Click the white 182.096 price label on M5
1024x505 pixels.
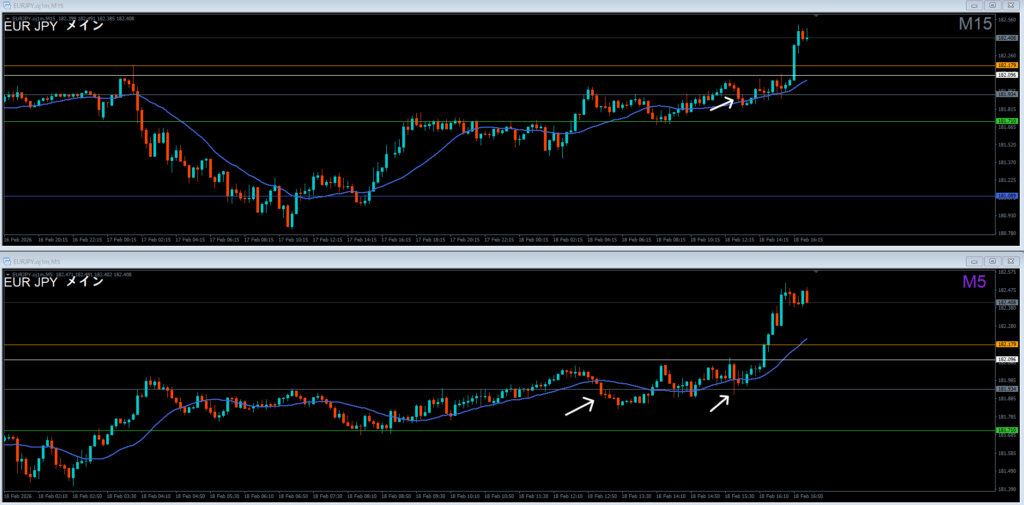click(1007, 359)
